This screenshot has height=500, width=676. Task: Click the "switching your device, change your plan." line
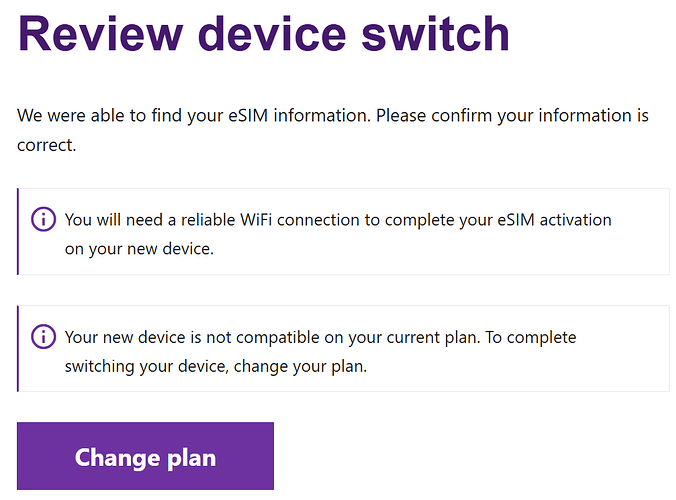click(x=216, y=366)
